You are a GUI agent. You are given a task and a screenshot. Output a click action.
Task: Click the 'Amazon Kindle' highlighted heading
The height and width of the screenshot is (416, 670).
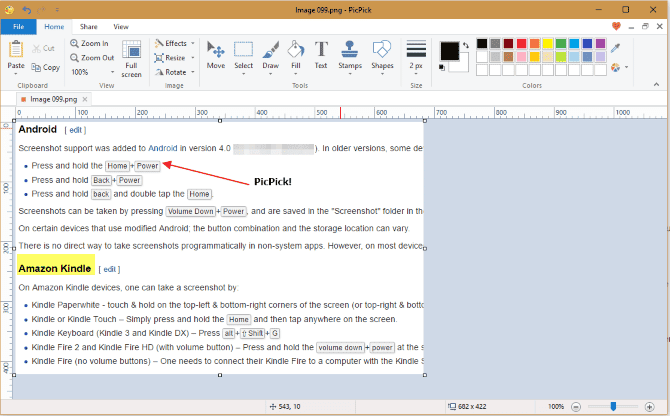[55, 268]
